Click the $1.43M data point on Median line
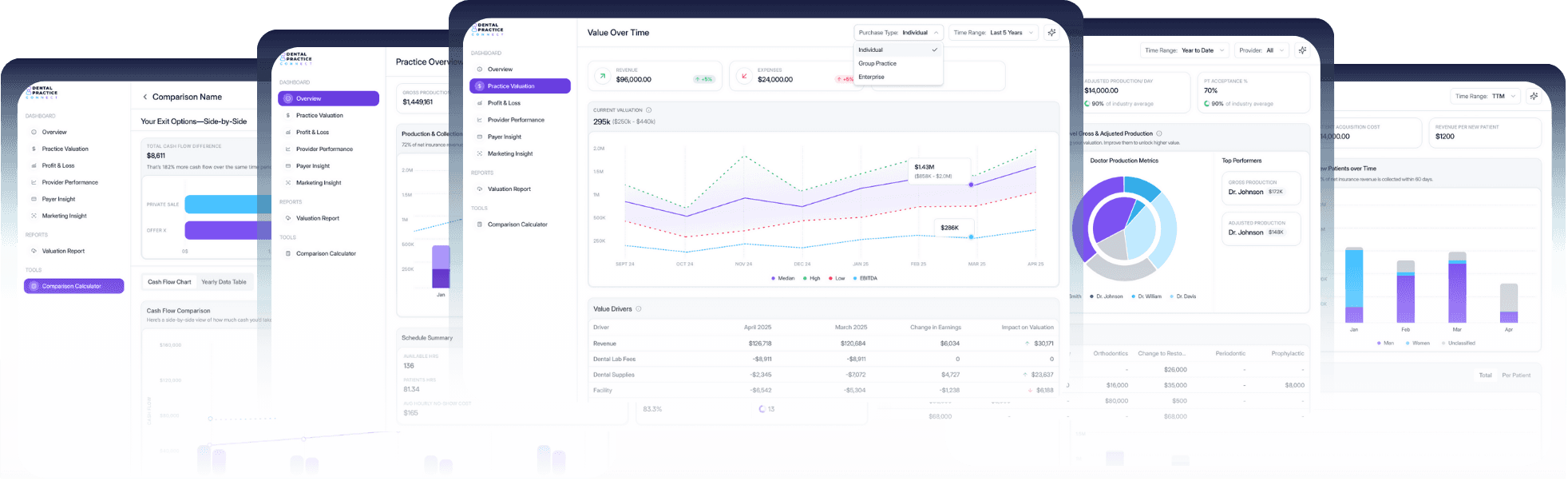Screen dimensions: 1568x481 click(971, 185)
